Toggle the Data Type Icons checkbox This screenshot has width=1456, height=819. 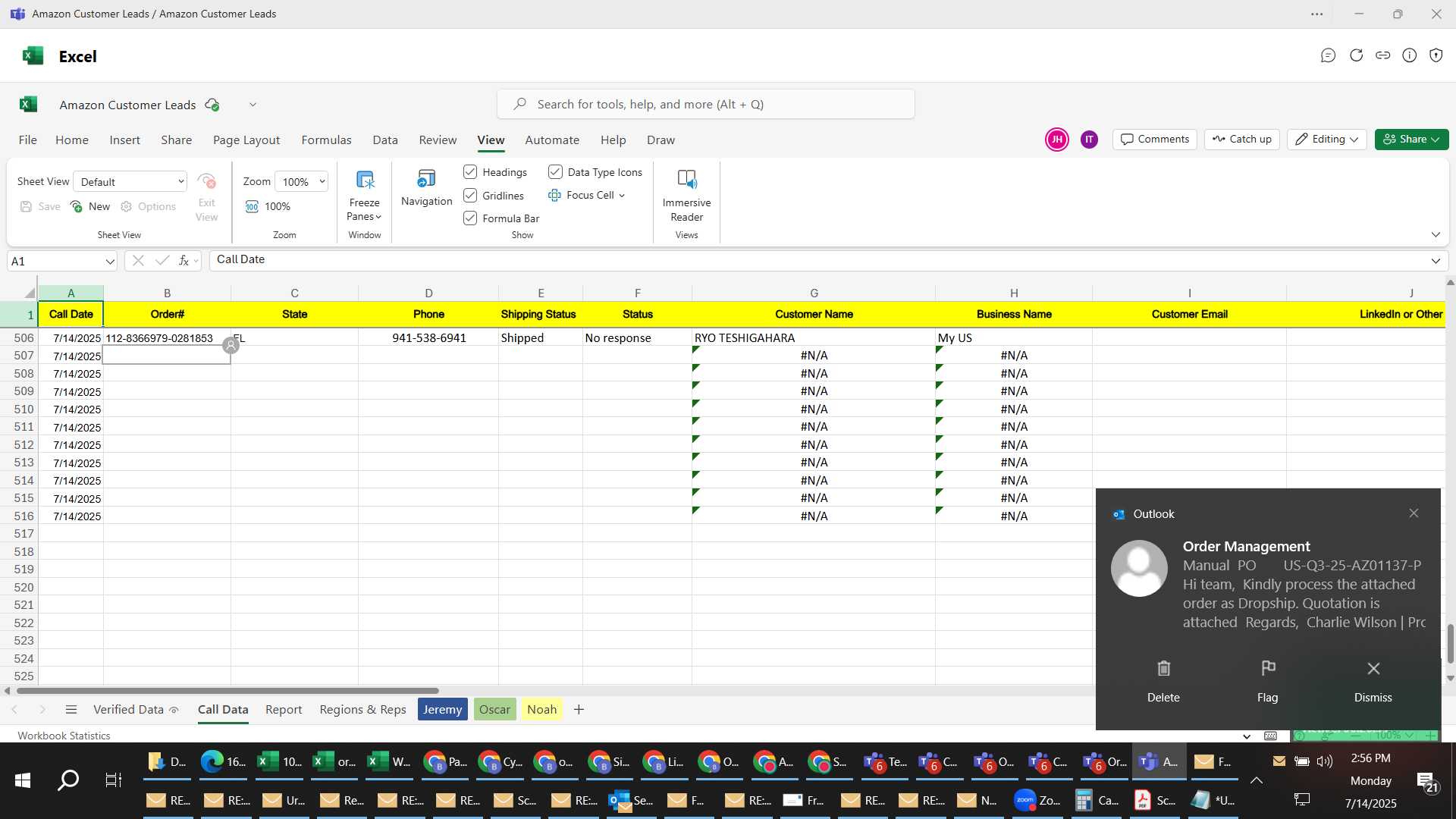tap(555, 172)
